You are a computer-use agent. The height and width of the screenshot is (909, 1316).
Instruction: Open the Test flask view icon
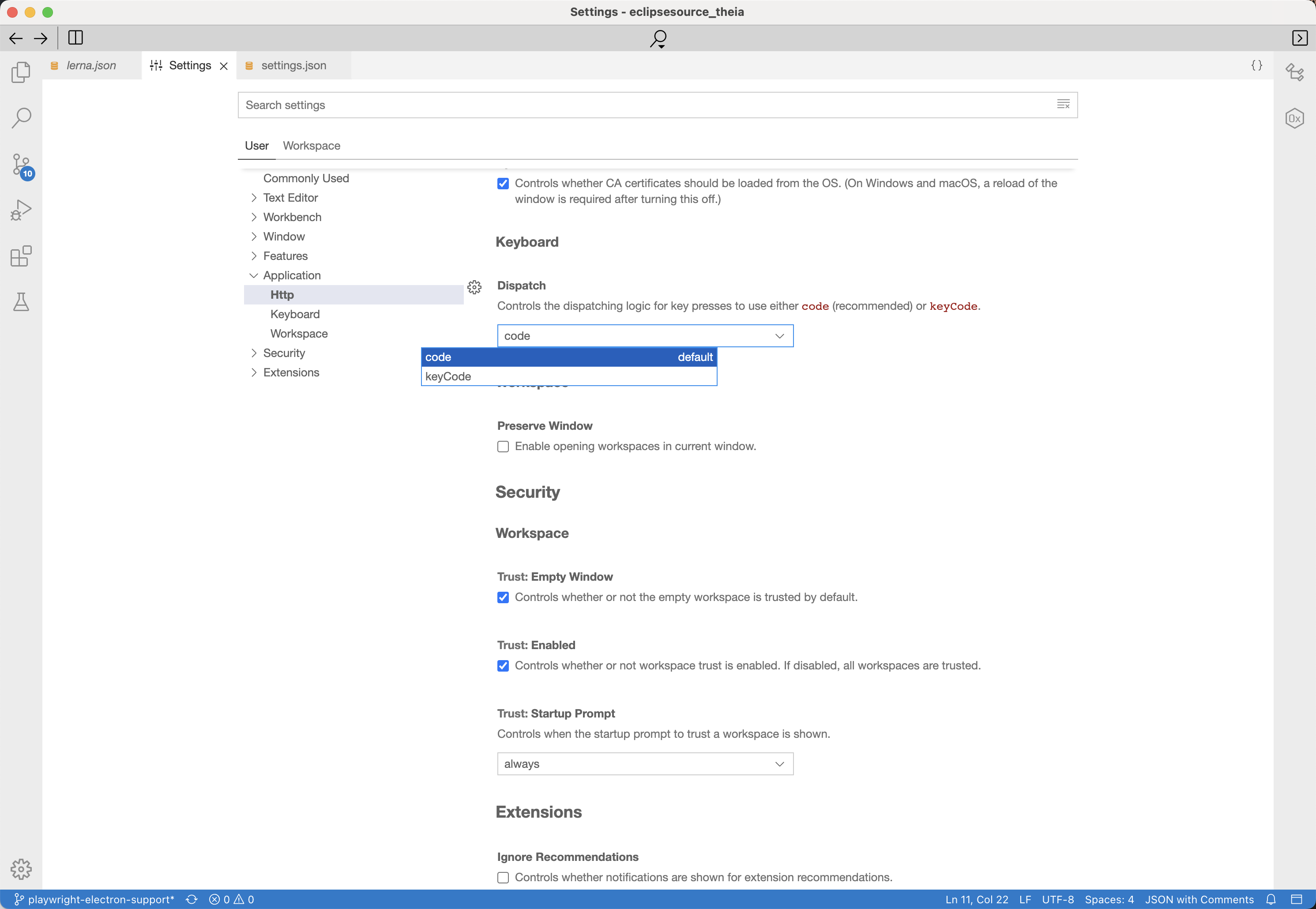click(21, 302)
